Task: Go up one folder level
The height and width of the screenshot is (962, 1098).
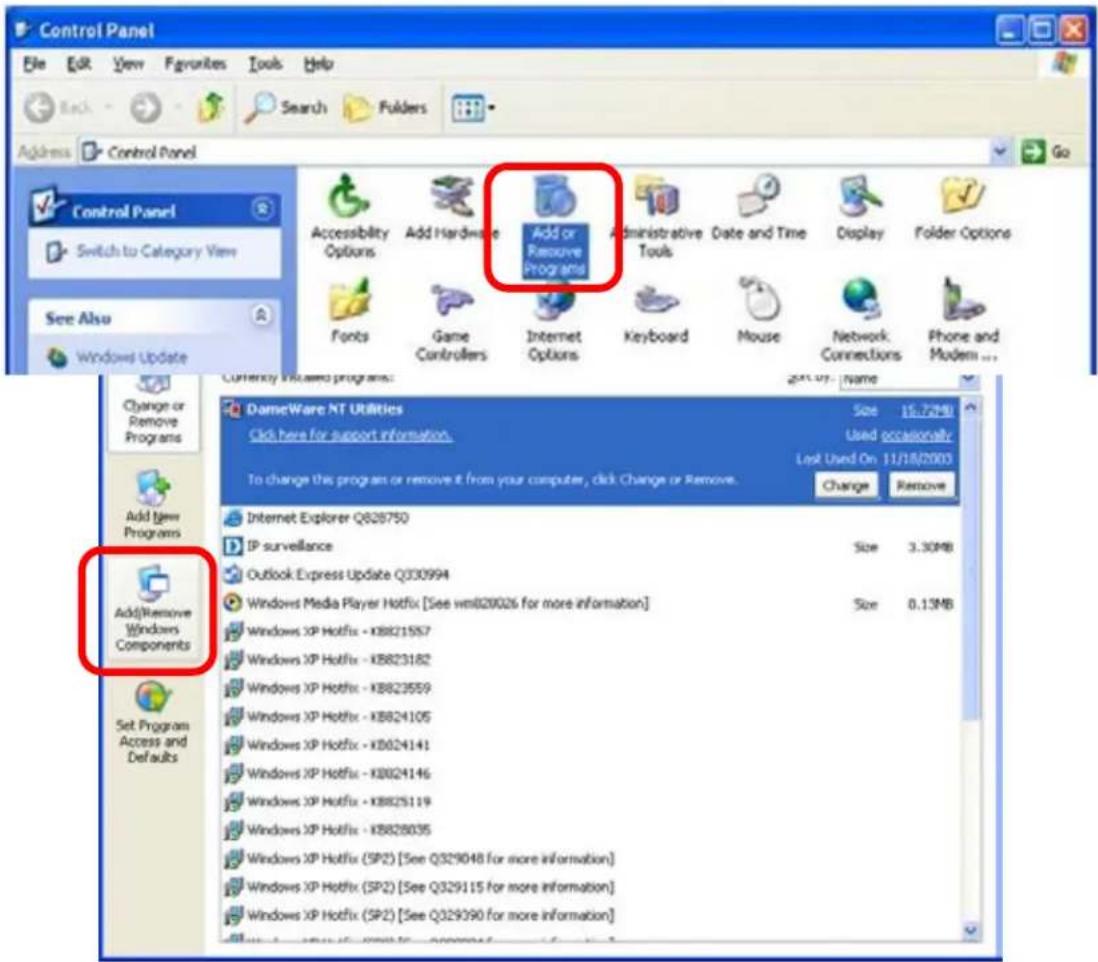Action: [211, 108]
